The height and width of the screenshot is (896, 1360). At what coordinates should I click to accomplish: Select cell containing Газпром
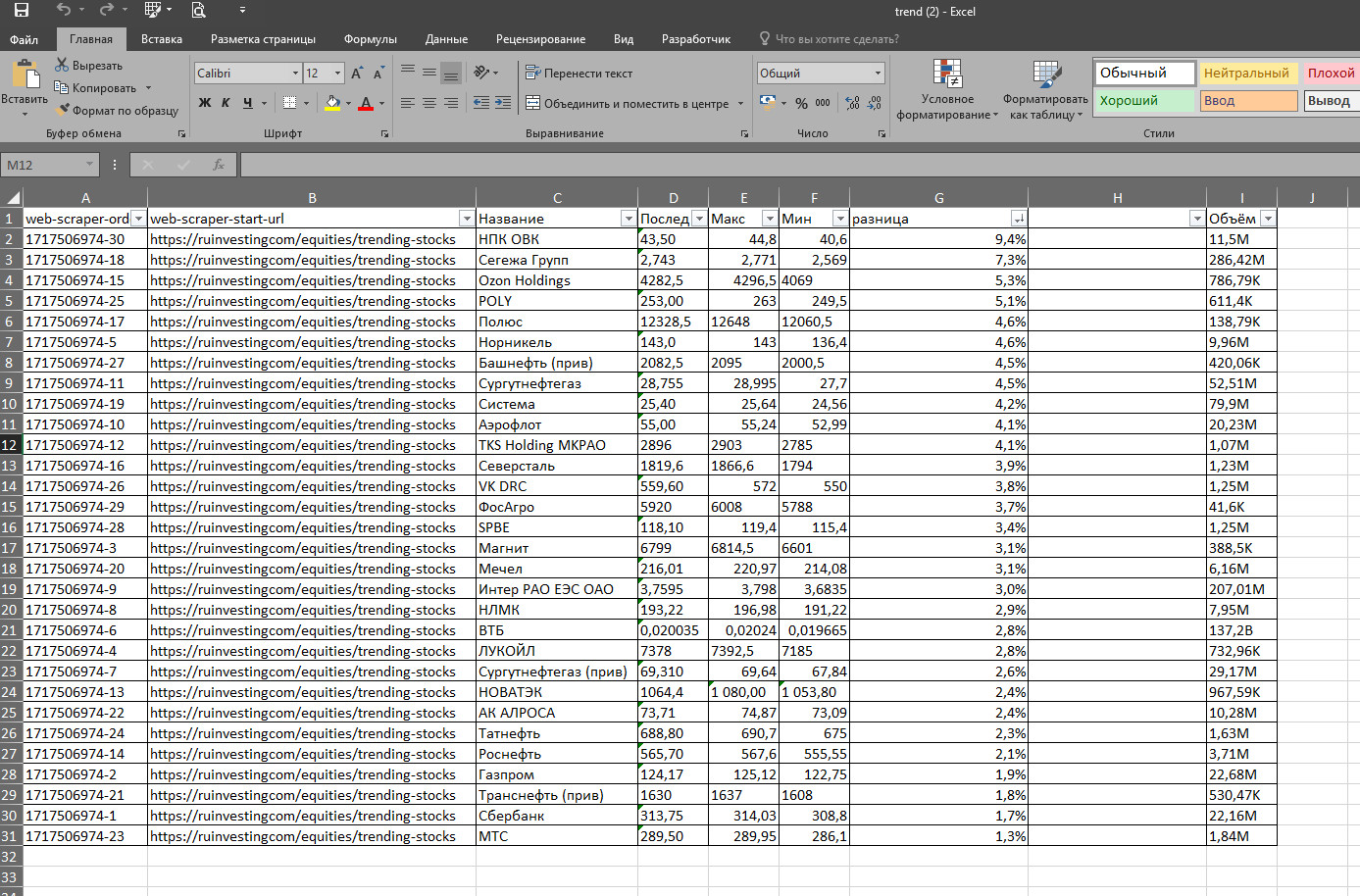pyautogui.click(x=557, y=774)
